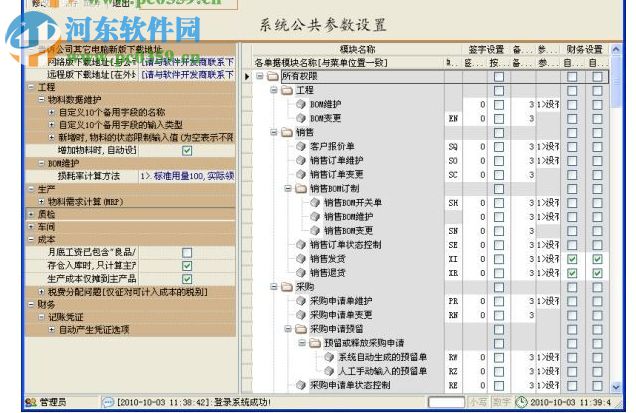636x413 pixels.
Task: Click the cube icon next to 人工手动输入的预留单
Action: pyautogui.click(x=329, y=371)
